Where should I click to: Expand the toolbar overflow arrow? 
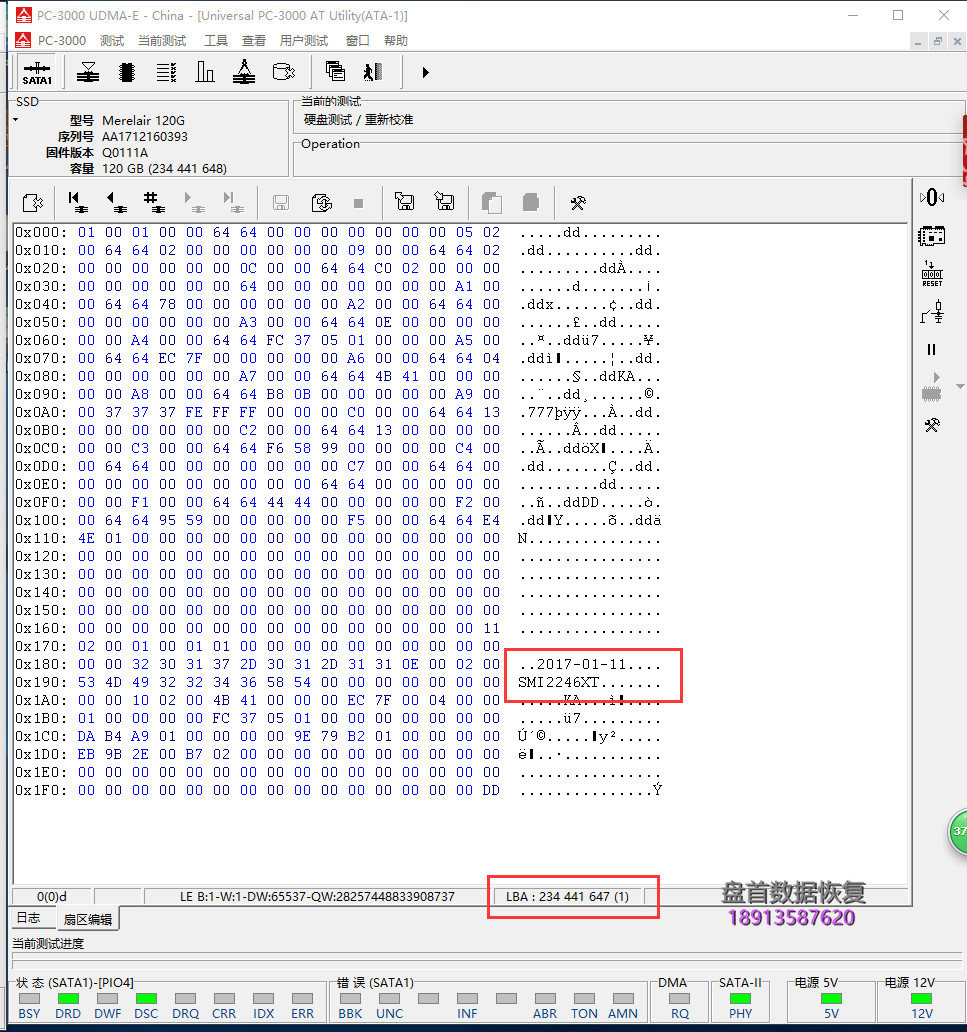coord(425,72)
